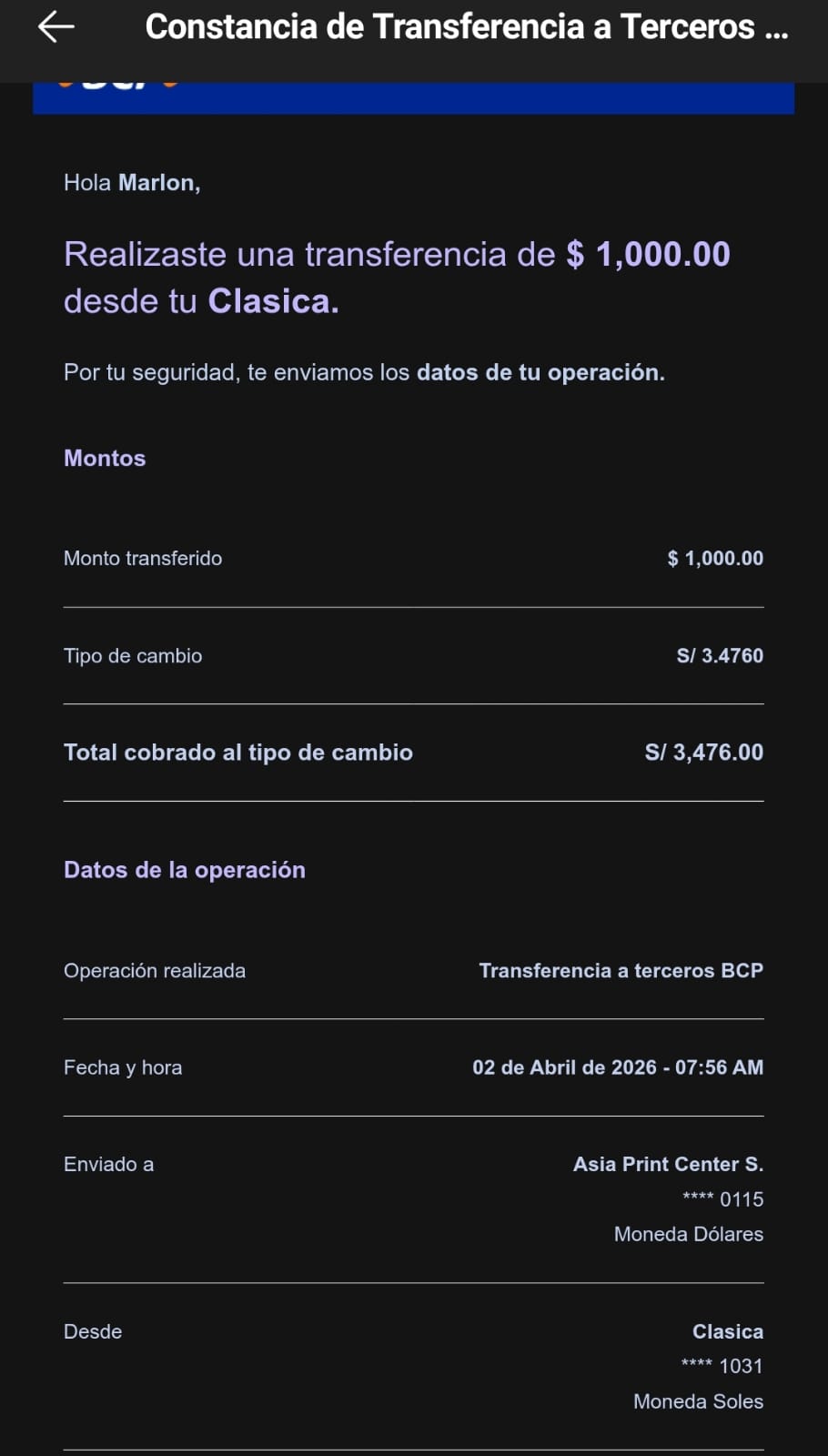Image resolution: width=828 pixels, height=1456 pixels.
Task: Select the 'Montos' section heading
Action: pos(105,458)
